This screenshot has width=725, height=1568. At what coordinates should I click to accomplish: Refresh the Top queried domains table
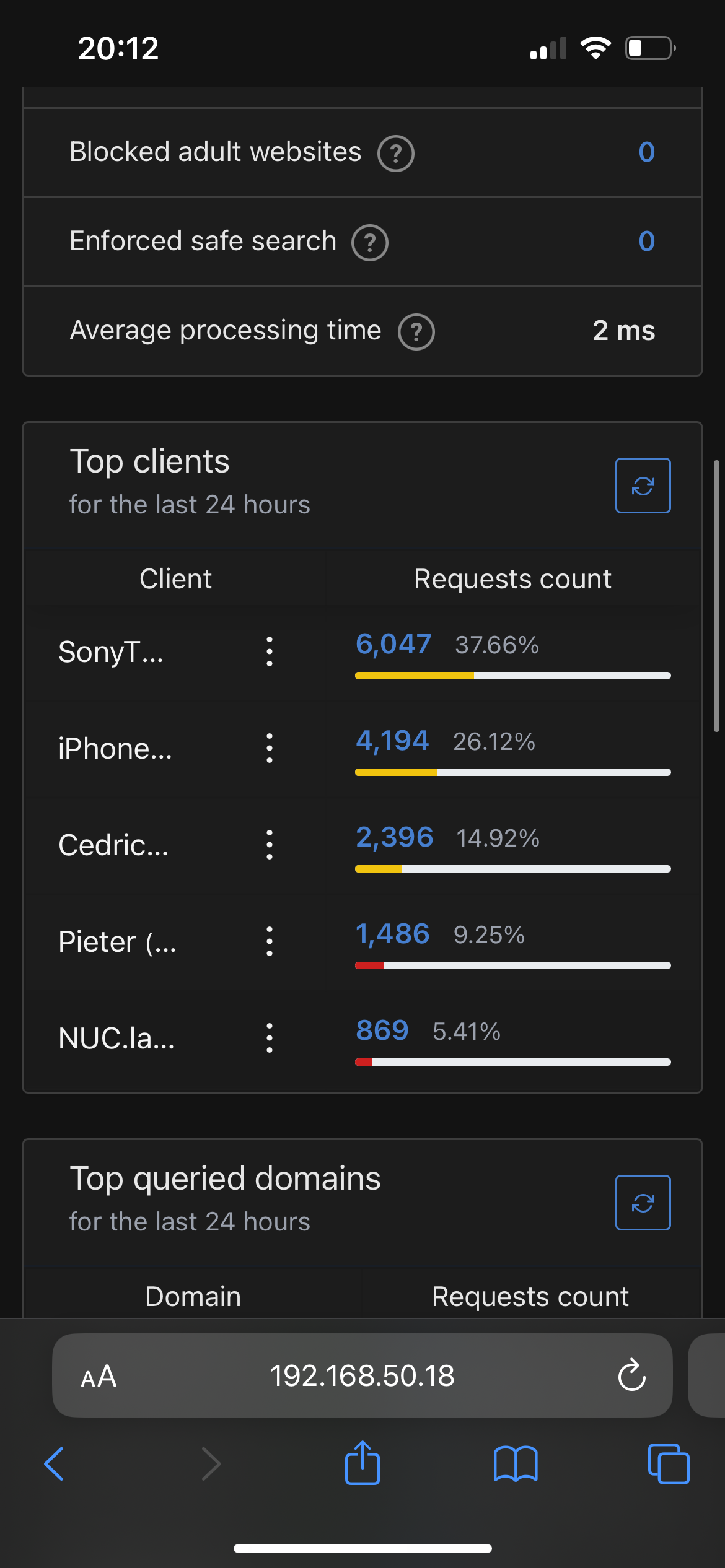(643, 1201)
